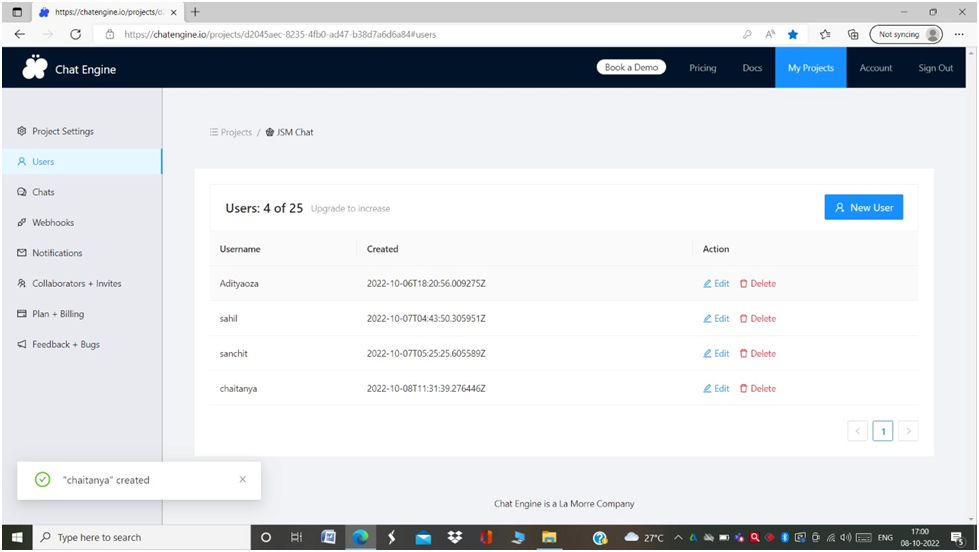Click the Adityaoza username cell
Viewport: 979px width, 552px height.
(239, 283)
